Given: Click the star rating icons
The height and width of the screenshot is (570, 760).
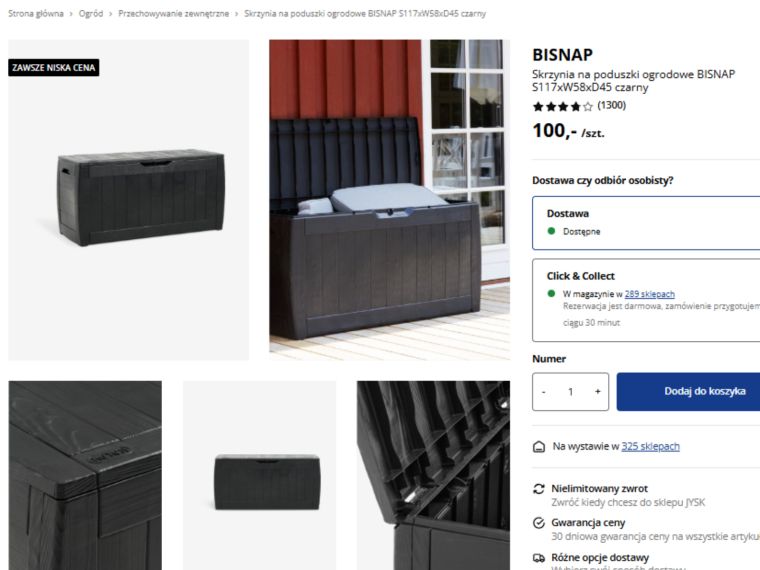Looking at the screenshot, I should (562, 106).
